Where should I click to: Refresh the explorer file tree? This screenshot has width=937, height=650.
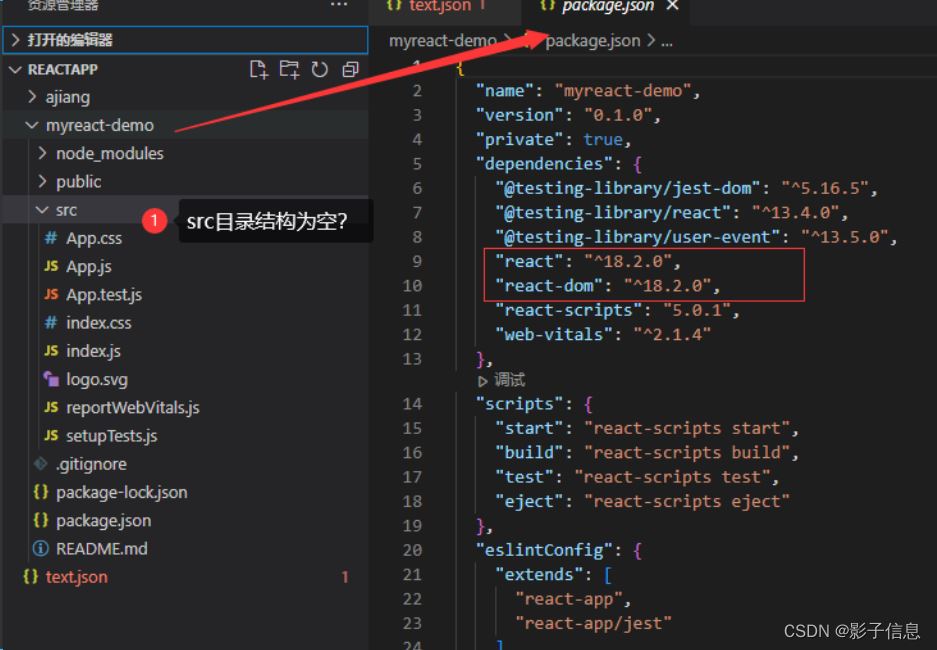320,69
